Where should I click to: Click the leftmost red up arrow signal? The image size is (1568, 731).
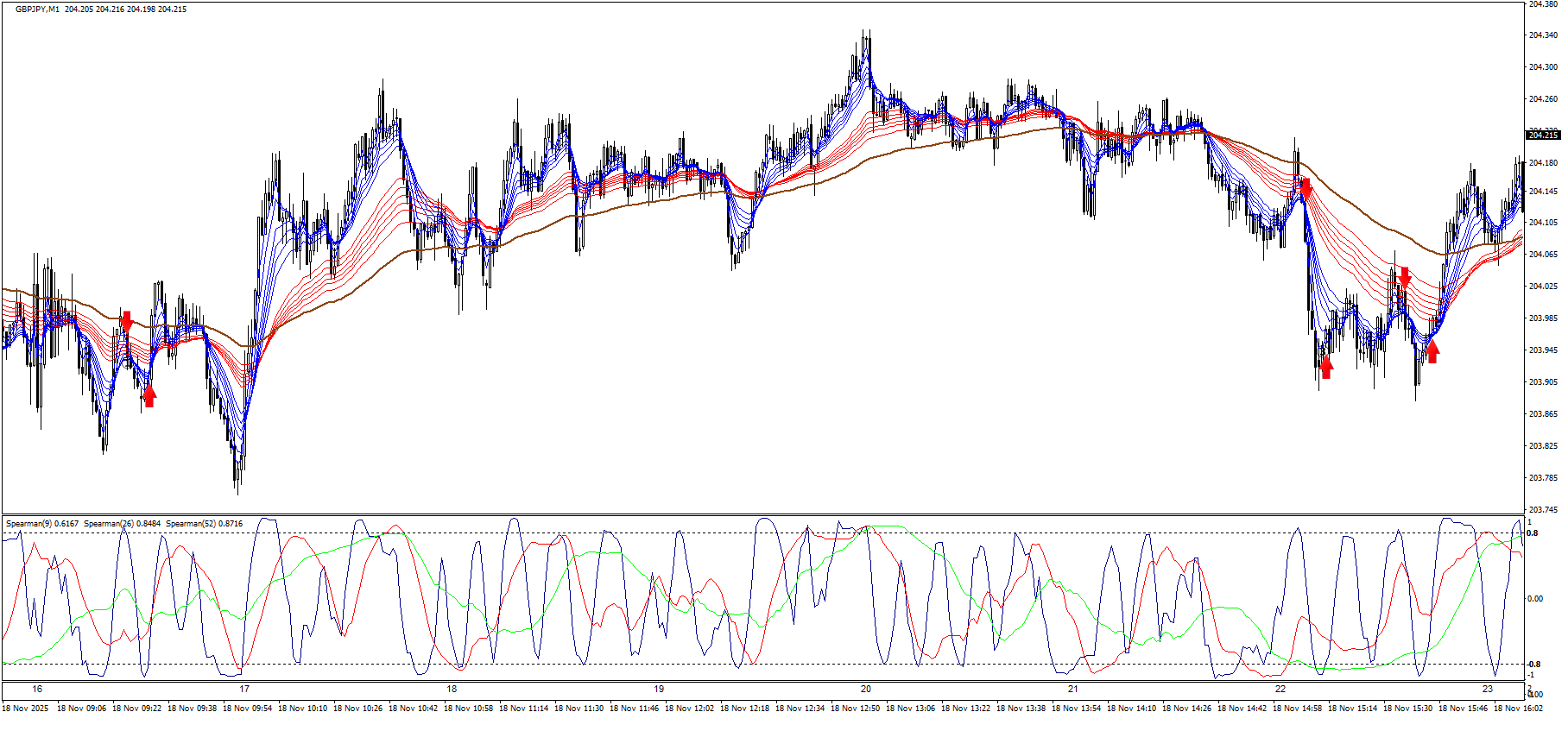click(x=149, y=395)
